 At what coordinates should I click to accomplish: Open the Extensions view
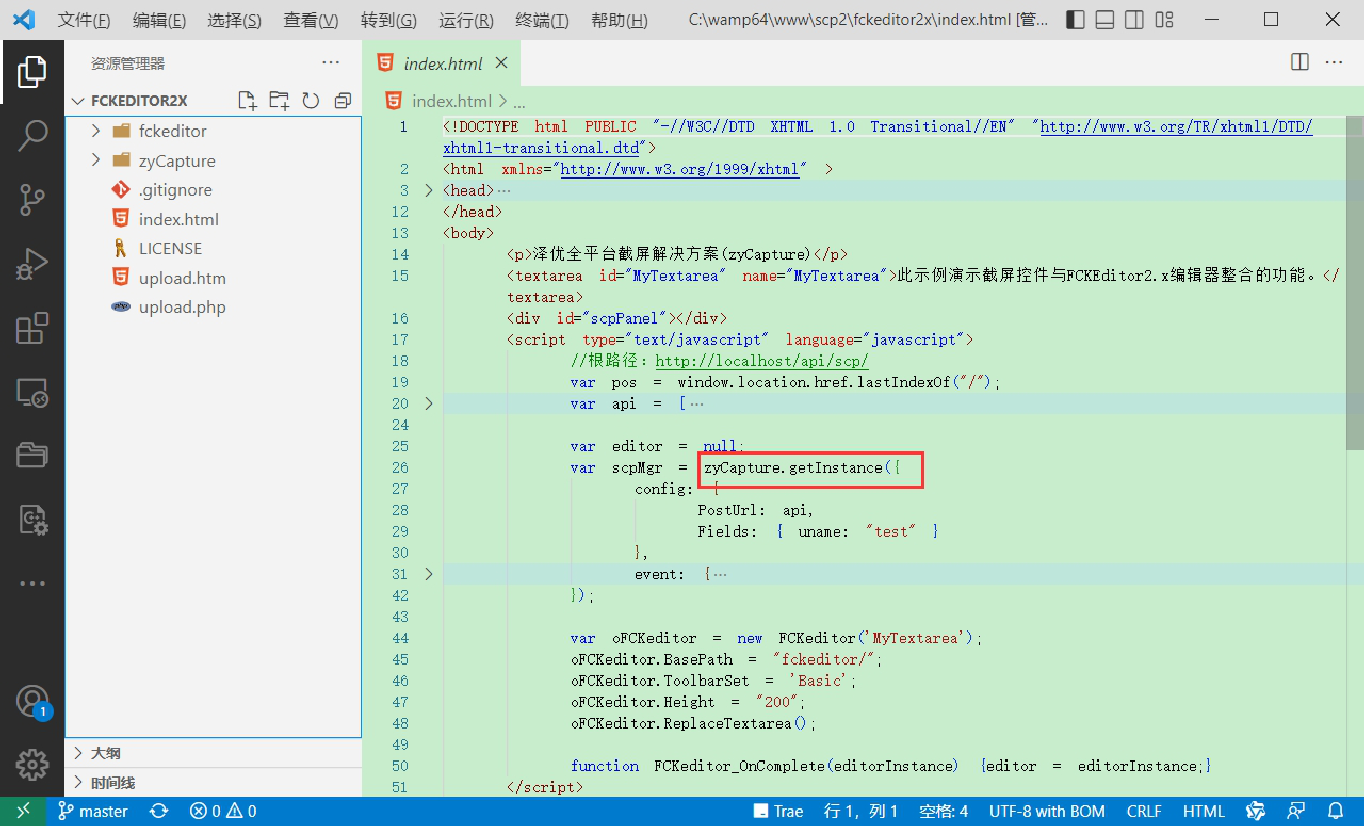click(x=32, y=328)
